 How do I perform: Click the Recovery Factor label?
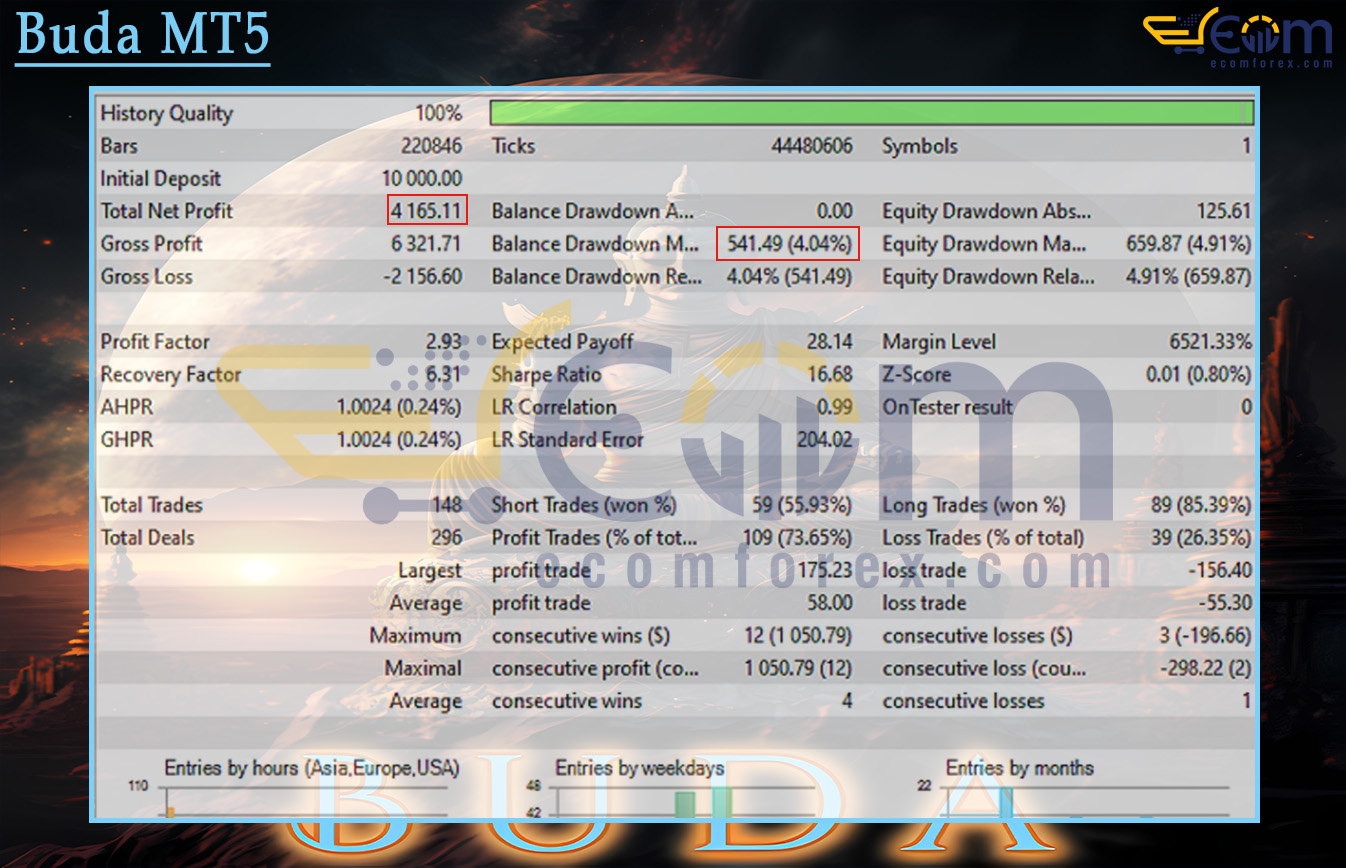click(x=171, y=375)
